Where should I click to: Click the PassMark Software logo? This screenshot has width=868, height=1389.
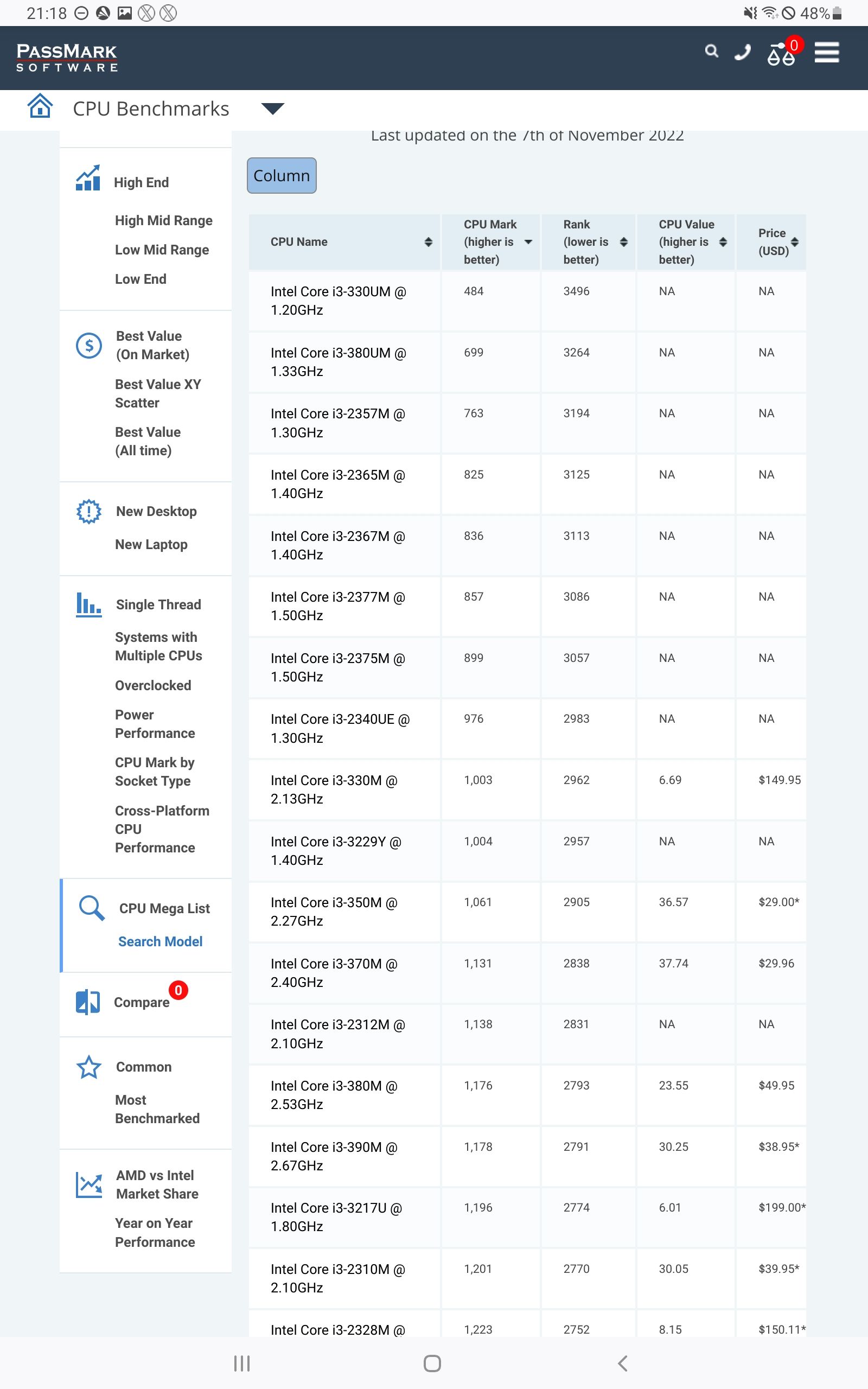coord(67,58)
